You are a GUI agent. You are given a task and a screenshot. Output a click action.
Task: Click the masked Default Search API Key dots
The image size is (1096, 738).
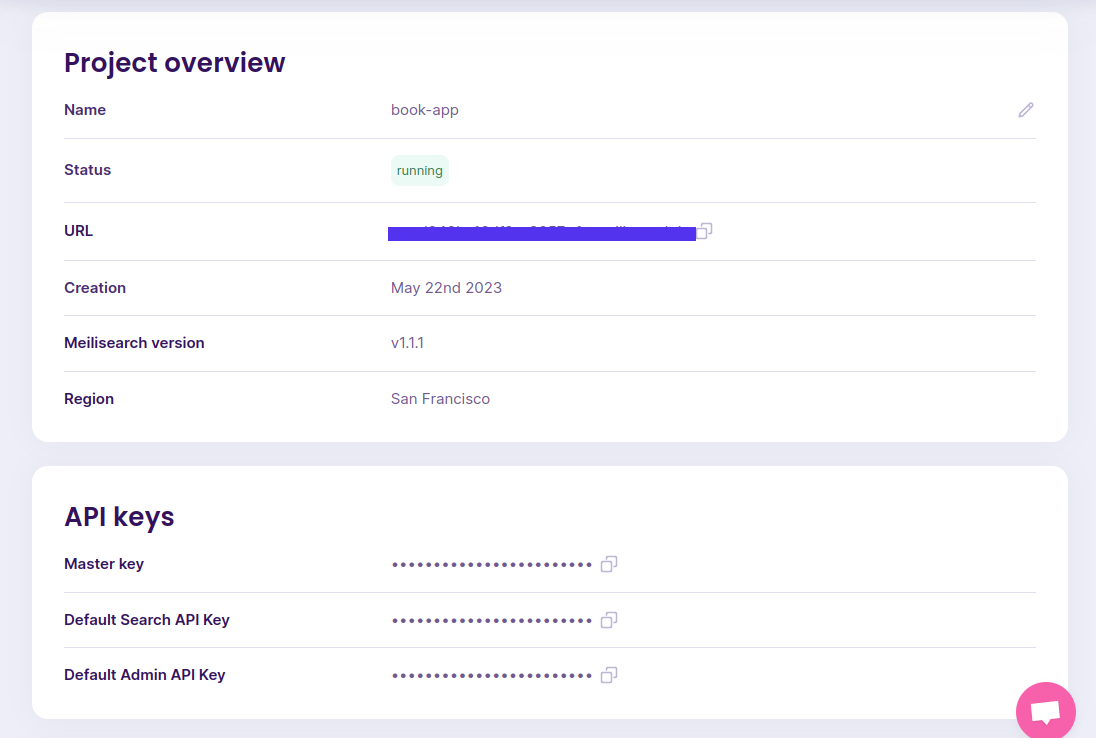(492, 620)
